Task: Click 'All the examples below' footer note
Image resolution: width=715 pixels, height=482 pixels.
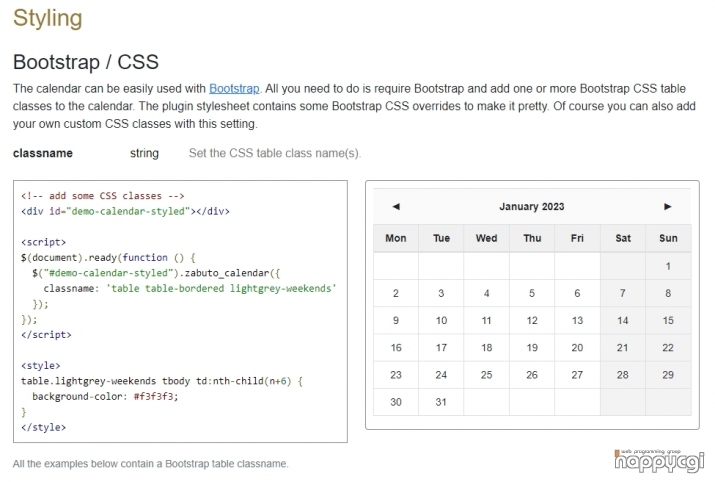Action: click(x=150, y=464)
